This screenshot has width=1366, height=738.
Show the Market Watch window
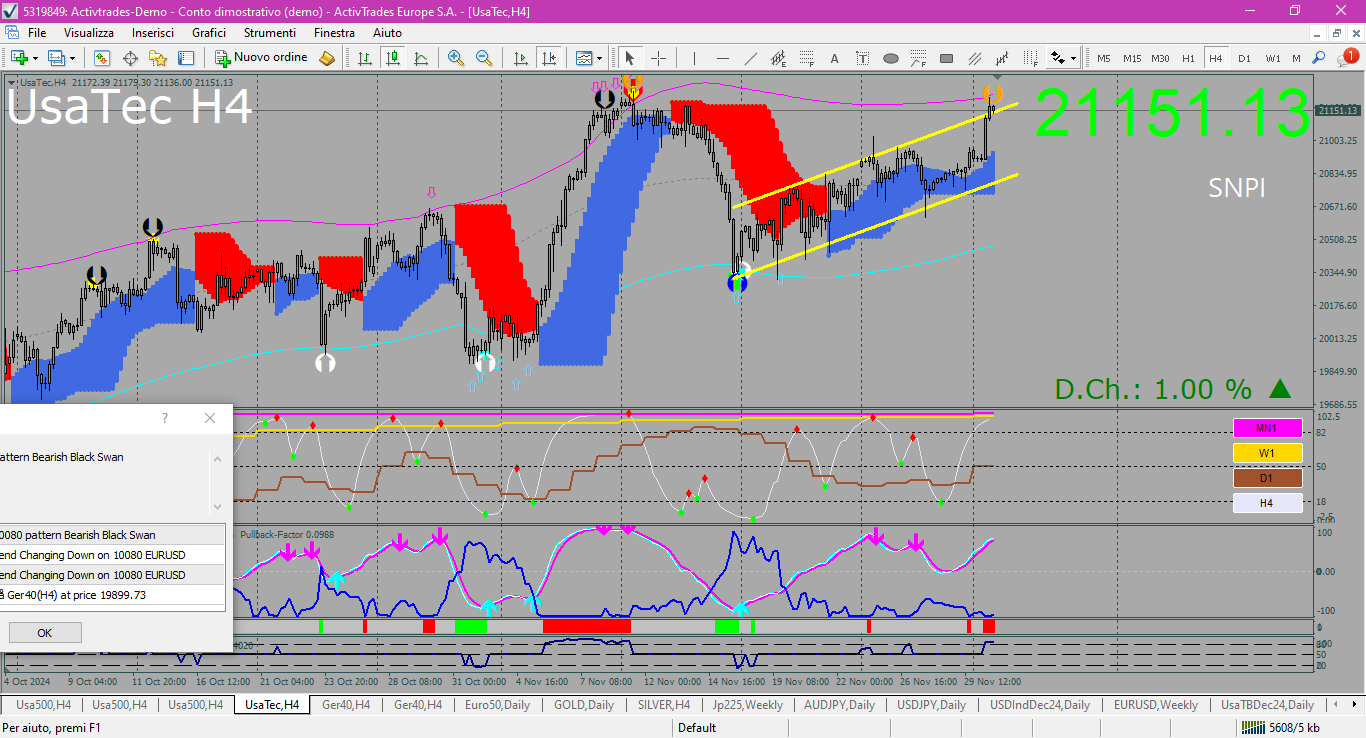pyautogui.click(x=101, y=58)
